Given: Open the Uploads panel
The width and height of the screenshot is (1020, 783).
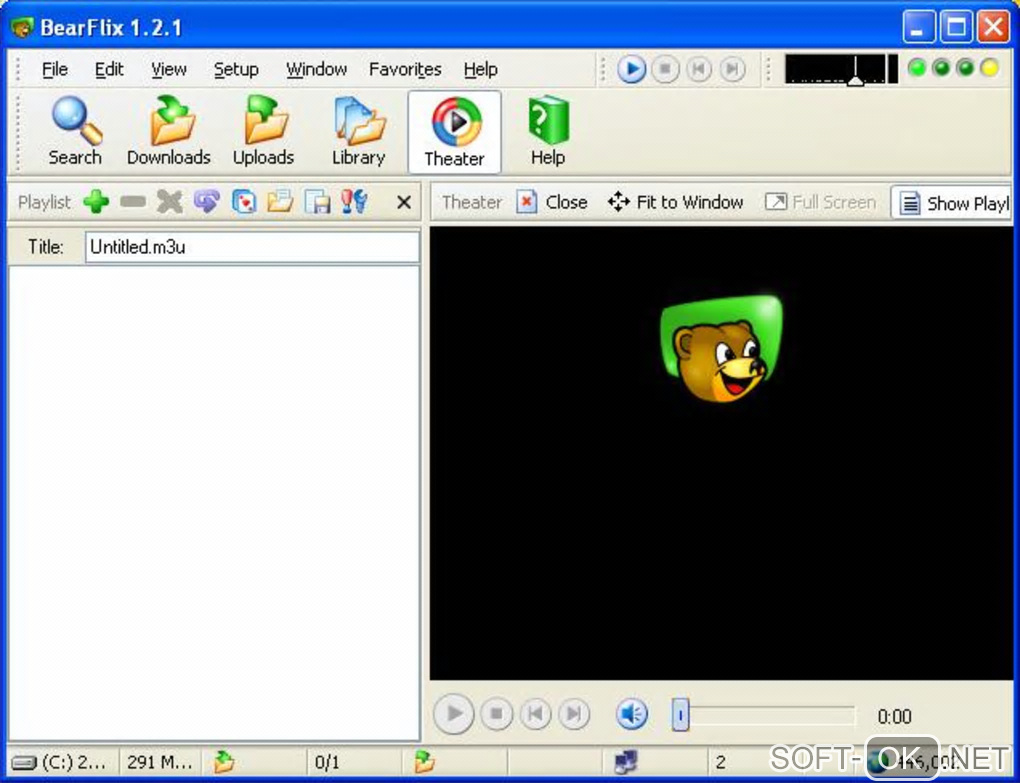Looking at the screenshot, I should coord(263,131).
